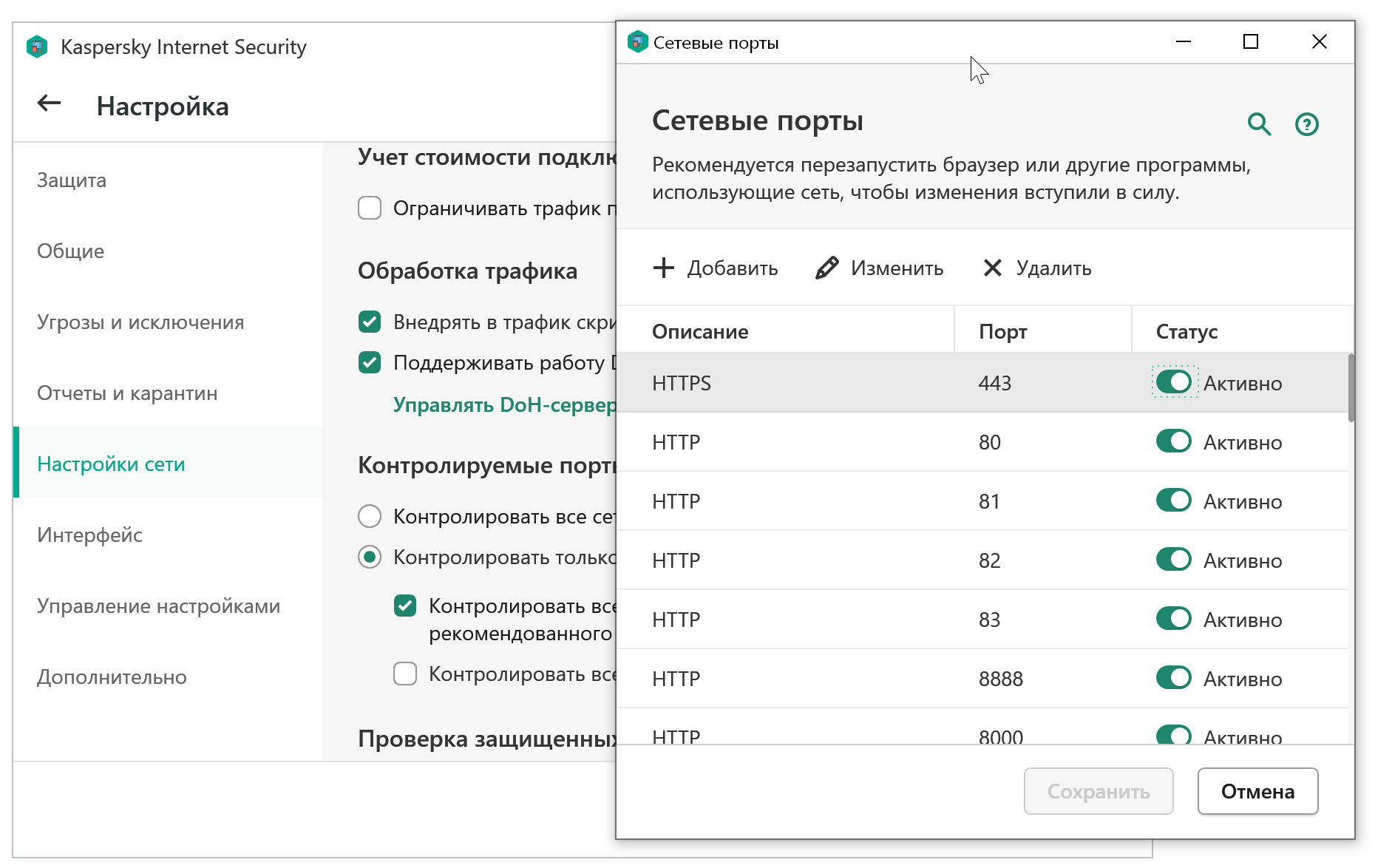Check the Ограничивать трафик checkbox
This screenshot has width=1375, height=868.
point(370,208)
